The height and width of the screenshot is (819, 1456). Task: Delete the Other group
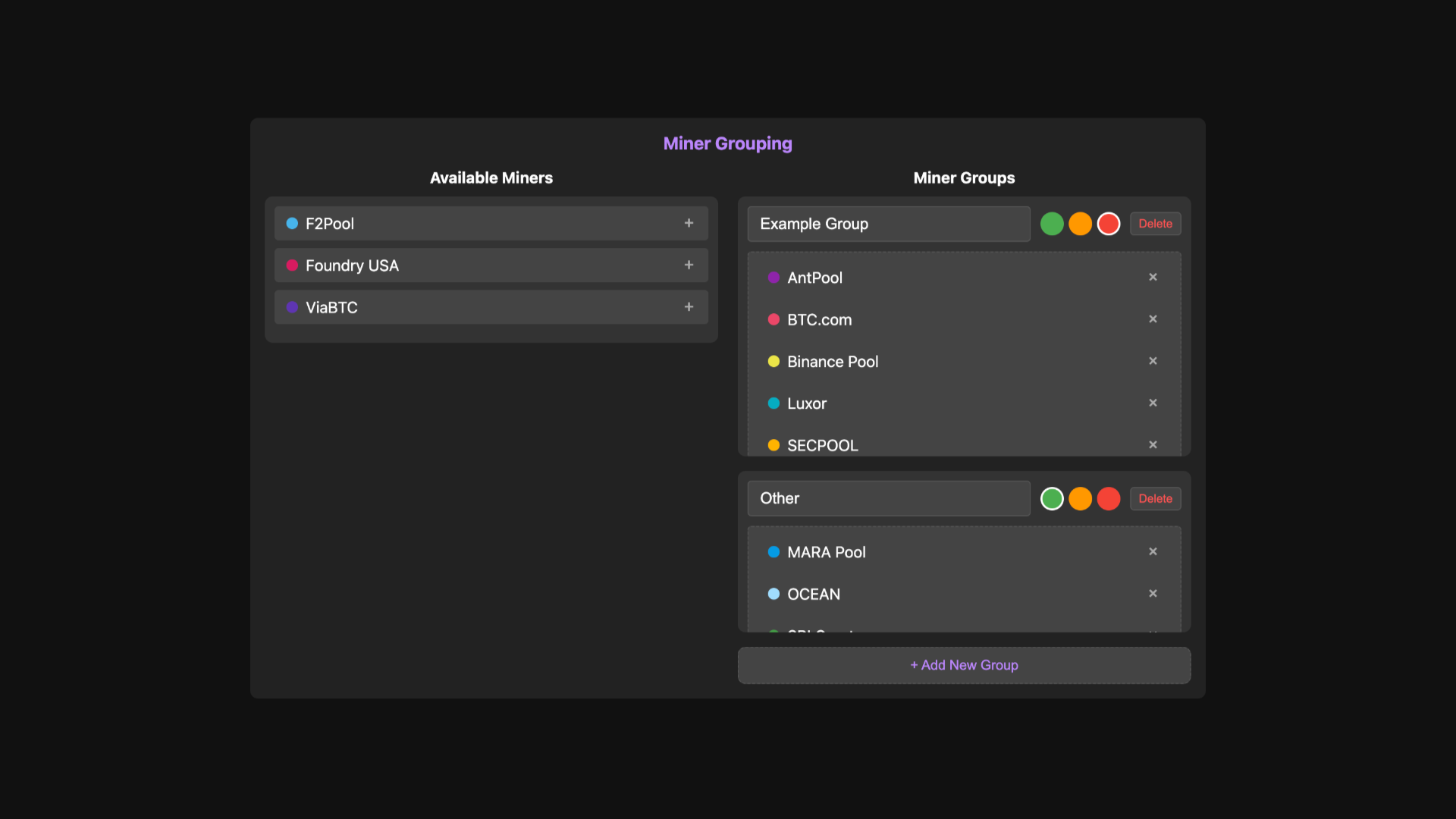pos(1155,498)
